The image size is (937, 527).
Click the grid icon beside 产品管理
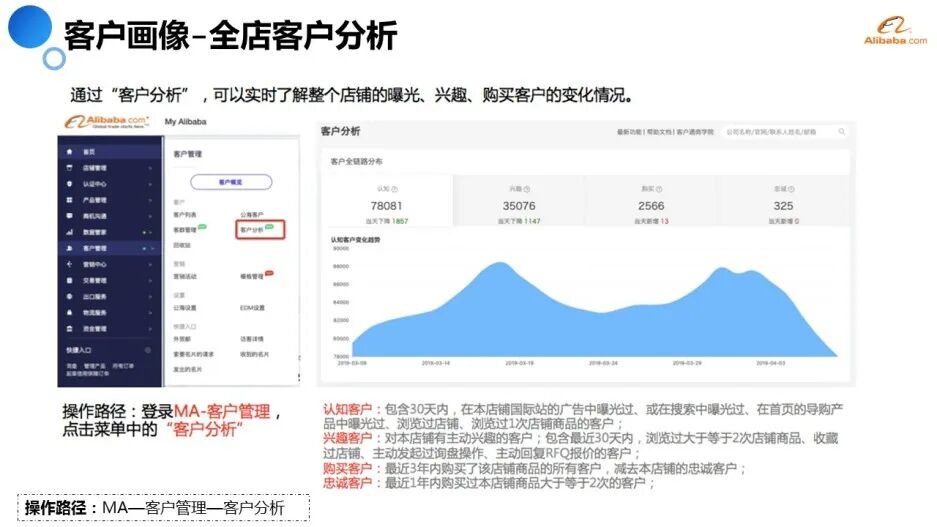70,200
